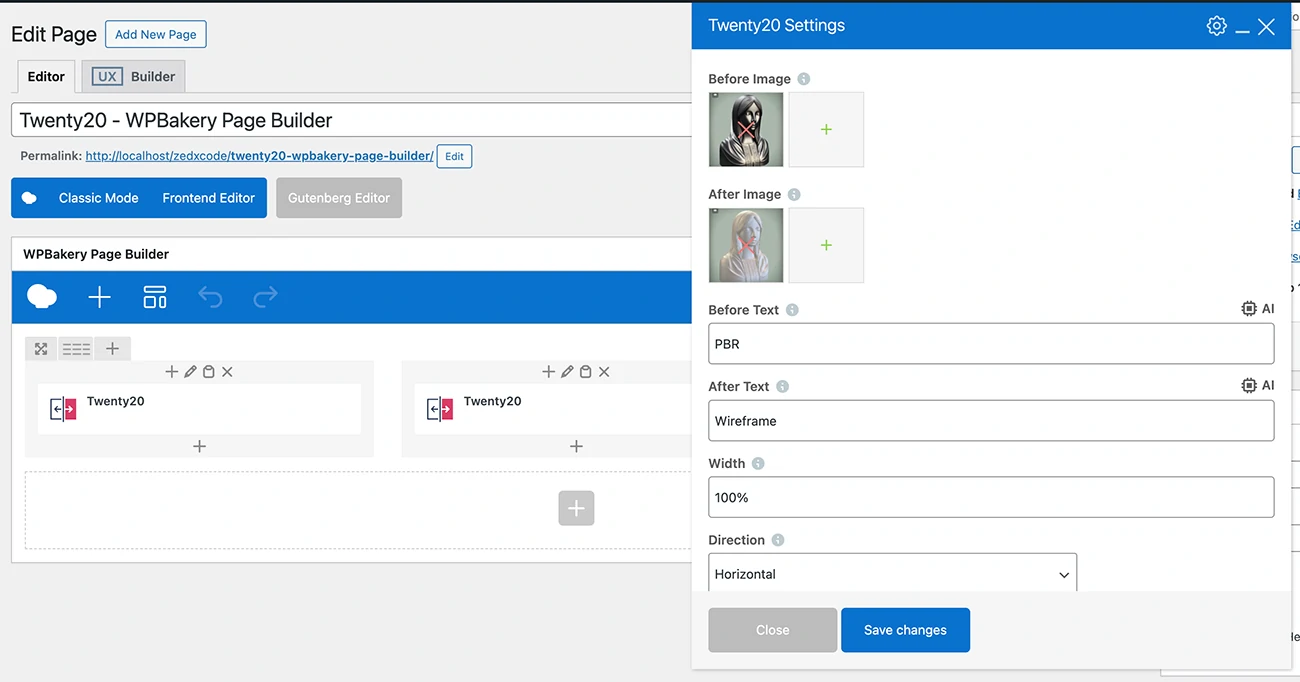This screenshot has width=1300, height=682.
Task: Click into the After Text field containing Wireframe
Action: click(990, 421)
